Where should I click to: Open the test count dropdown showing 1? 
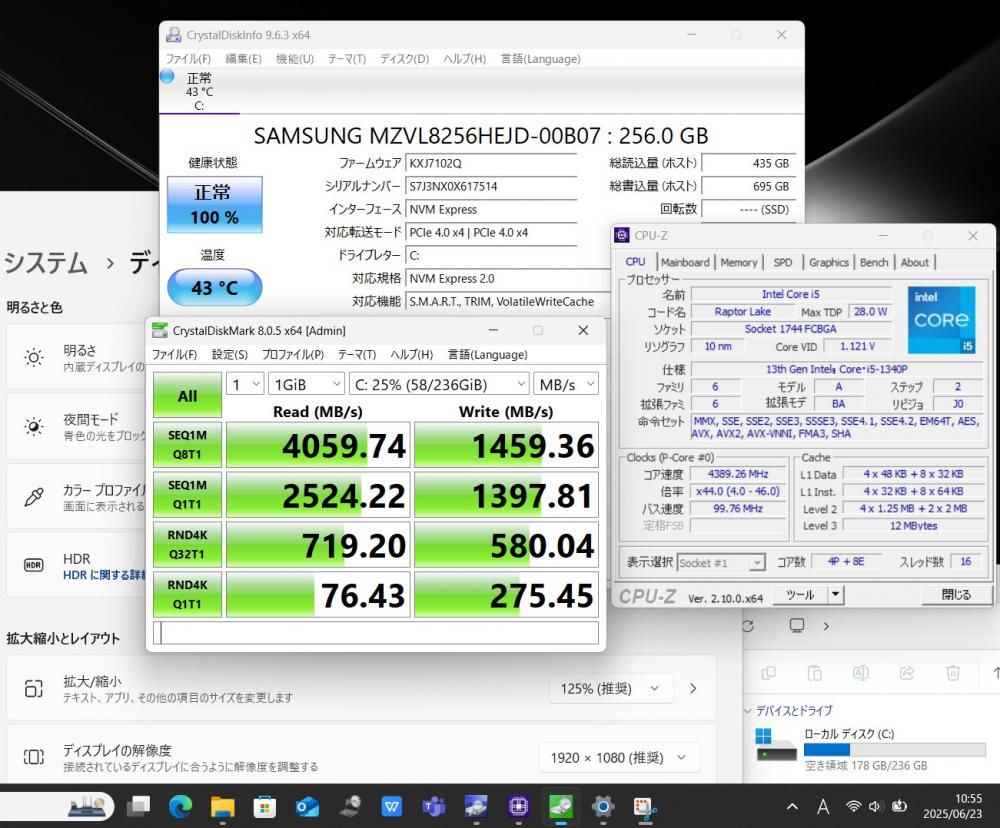[245, 385]
